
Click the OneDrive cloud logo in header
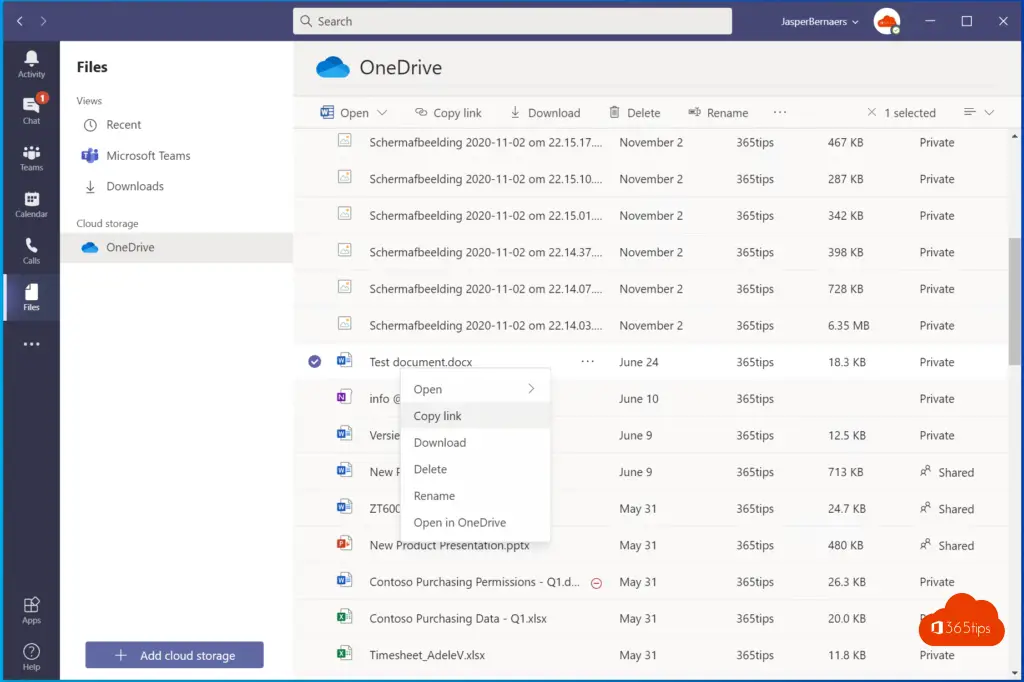[333, 67]
